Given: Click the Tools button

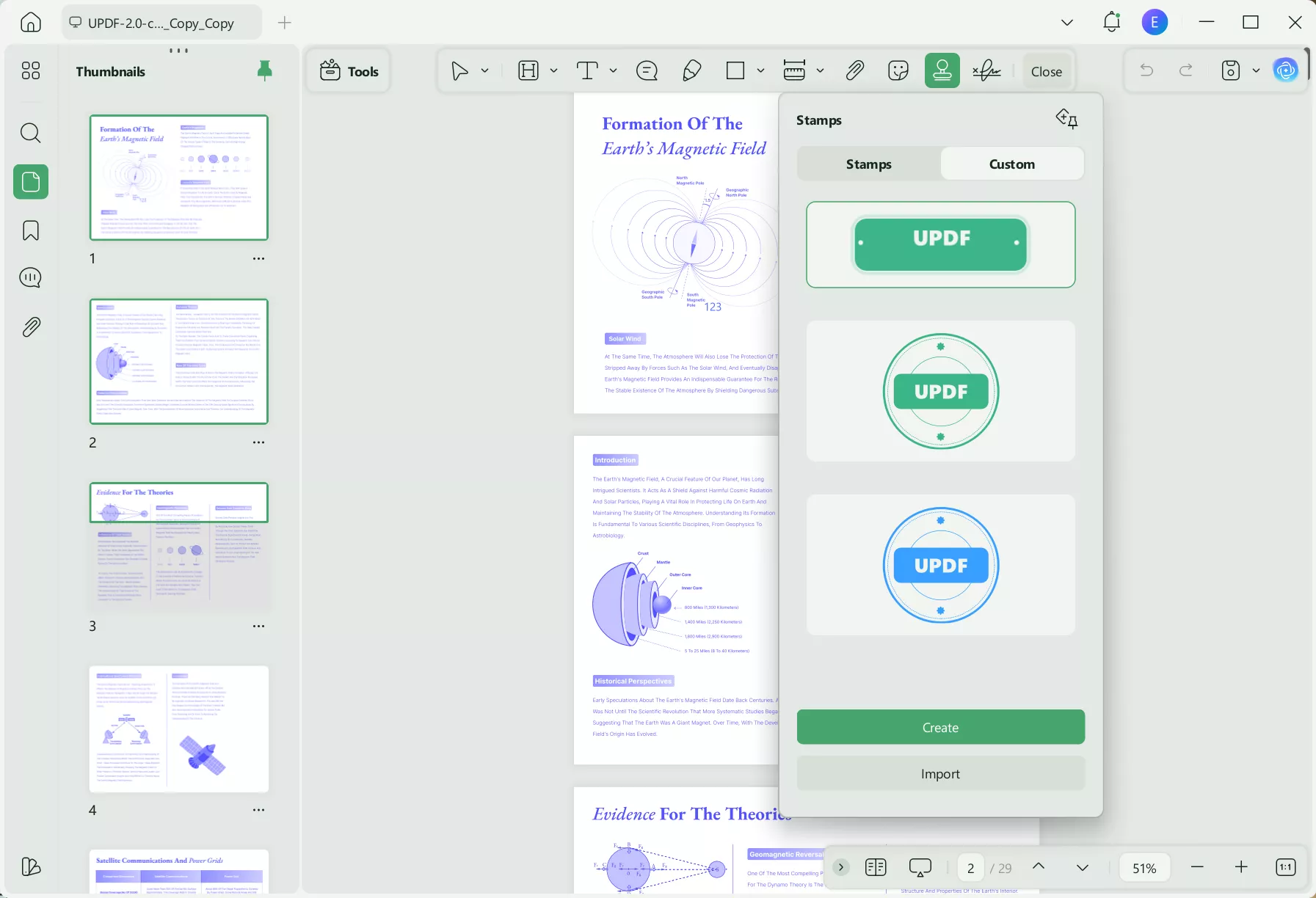Looking at the screenshot, I should (349, 71).
